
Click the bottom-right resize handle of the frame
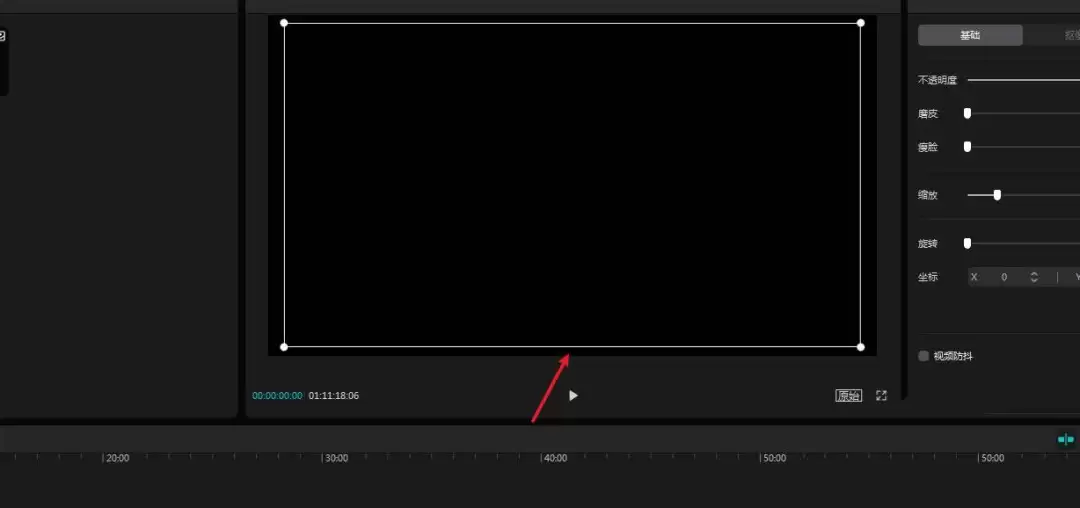861,347
